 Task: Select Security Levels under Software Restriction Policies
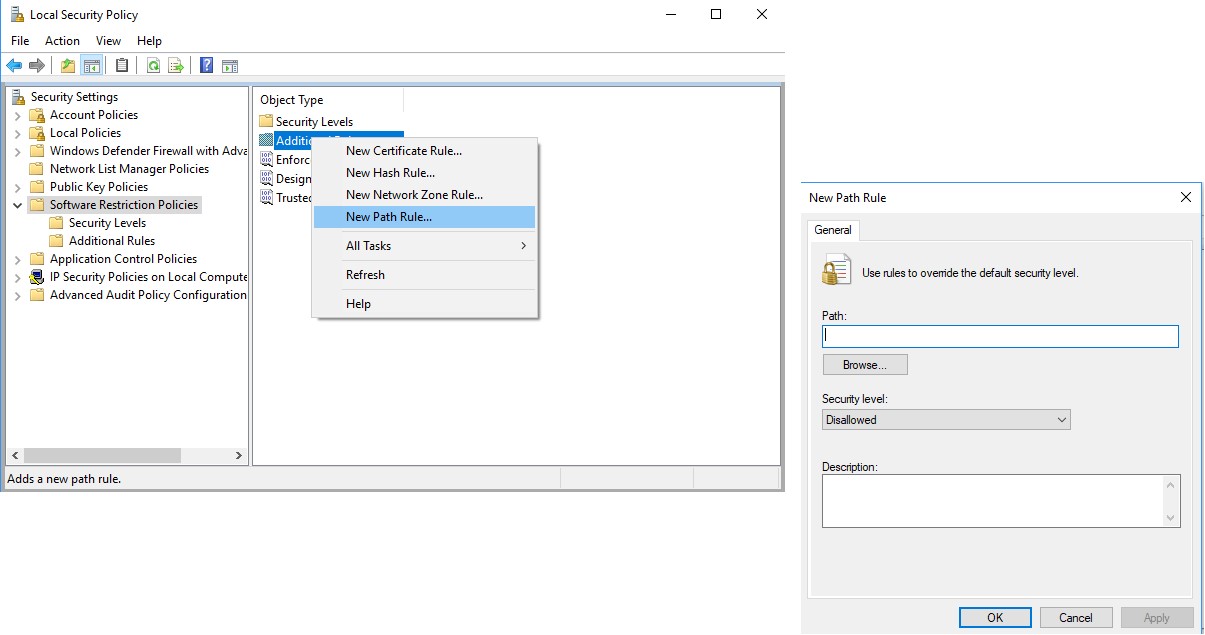107,223
